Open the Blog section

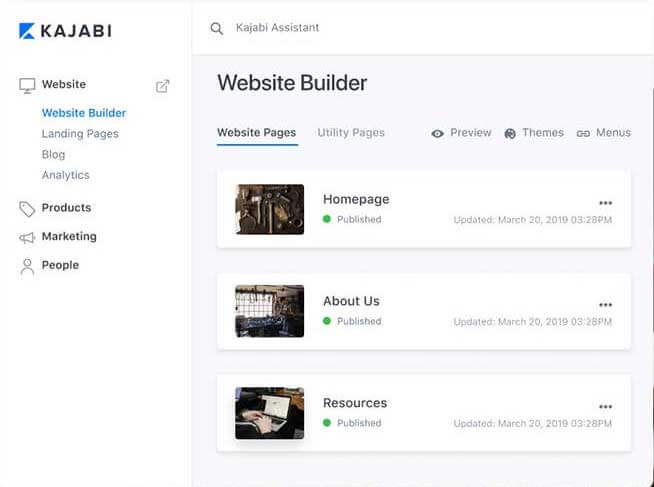point(53,155)
